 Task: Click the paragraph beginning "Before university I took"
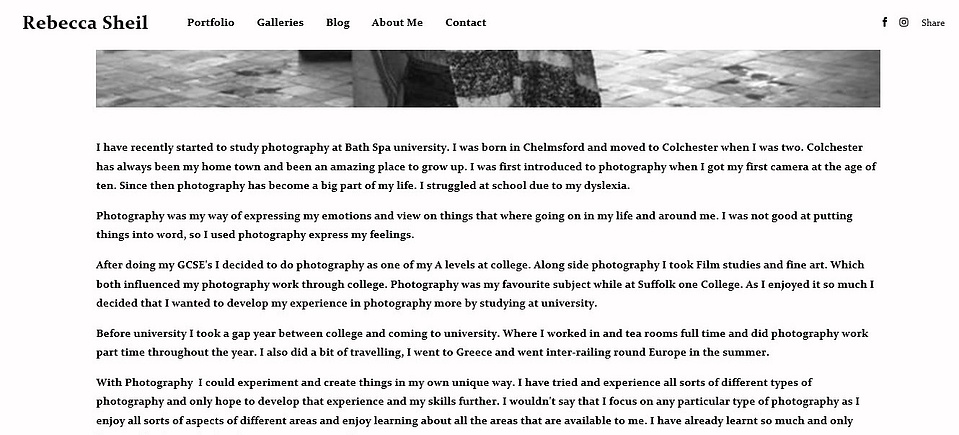pyautogui.click(x=482, y=343)
